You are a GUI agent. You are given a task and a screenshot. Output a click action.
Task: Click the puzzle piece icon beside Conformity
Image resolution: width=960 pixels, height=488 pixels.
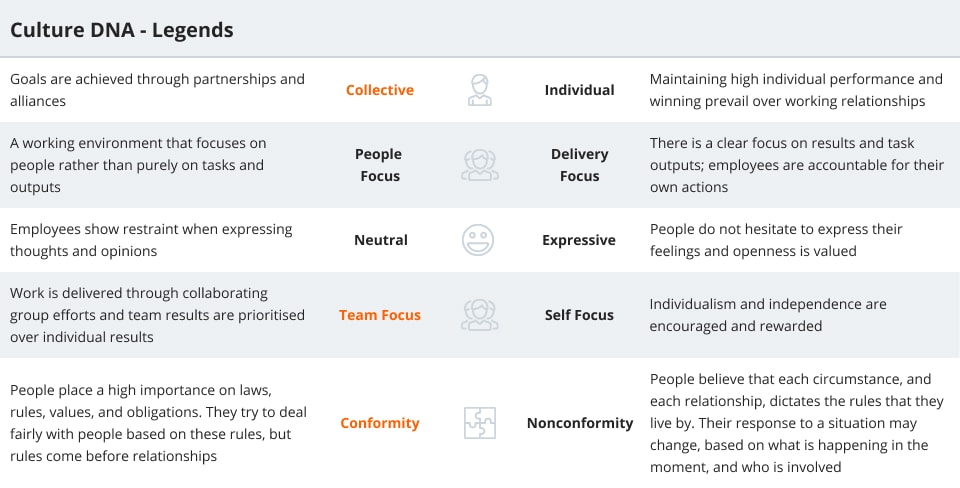480,423
